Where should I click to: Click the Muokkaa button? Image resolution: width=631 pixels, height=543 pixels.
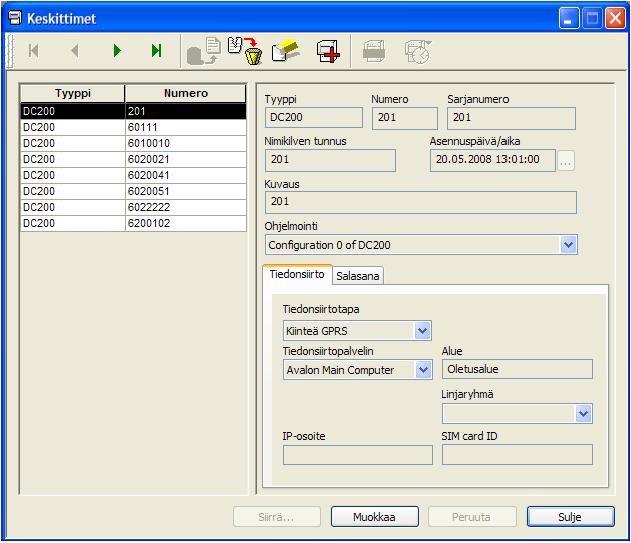click(x=375, y=517)
